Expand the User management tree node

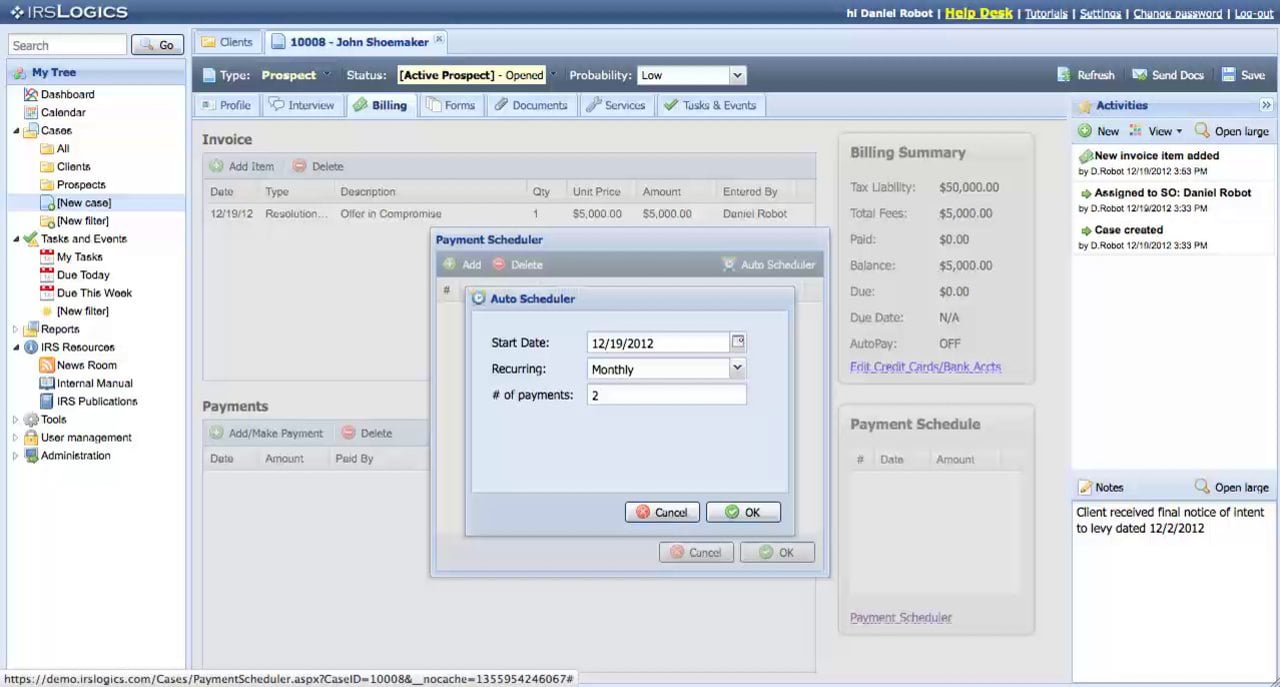tap(15, 437)
